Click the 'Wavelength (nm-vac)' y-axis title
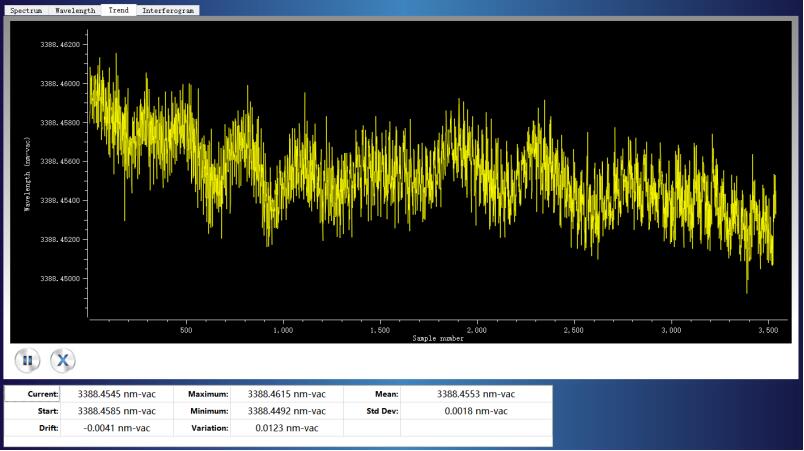The image size is (804, 451). tap(27, 169)
